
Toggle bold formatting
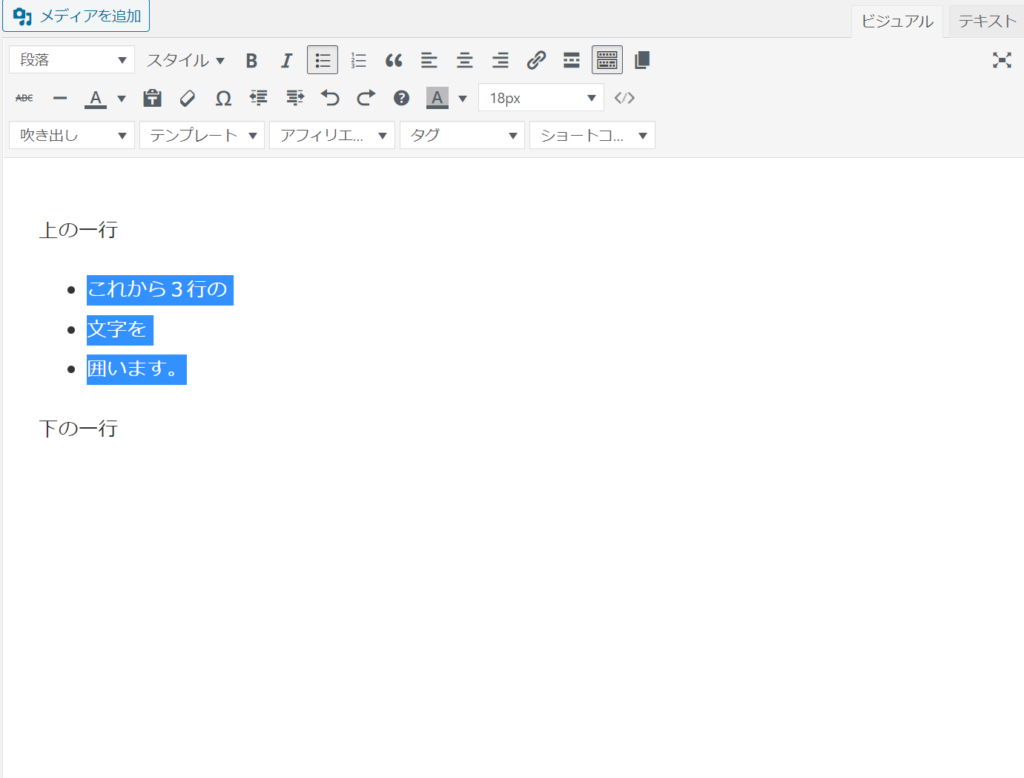pos(251,61)
